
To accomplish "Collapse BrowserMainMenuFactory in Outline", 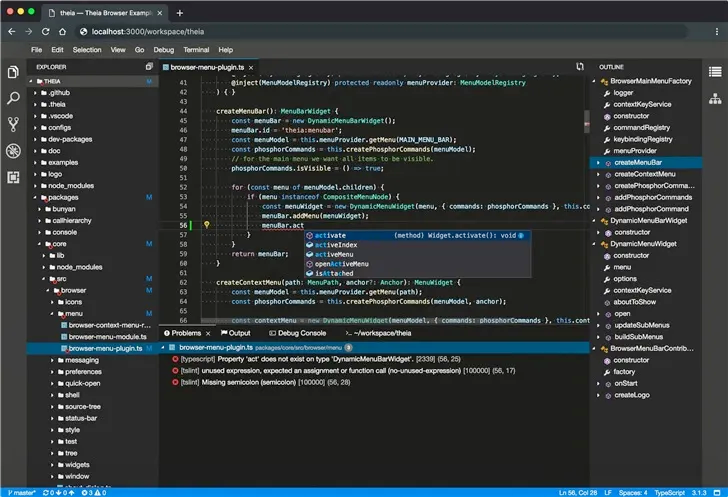I will 594,81.
